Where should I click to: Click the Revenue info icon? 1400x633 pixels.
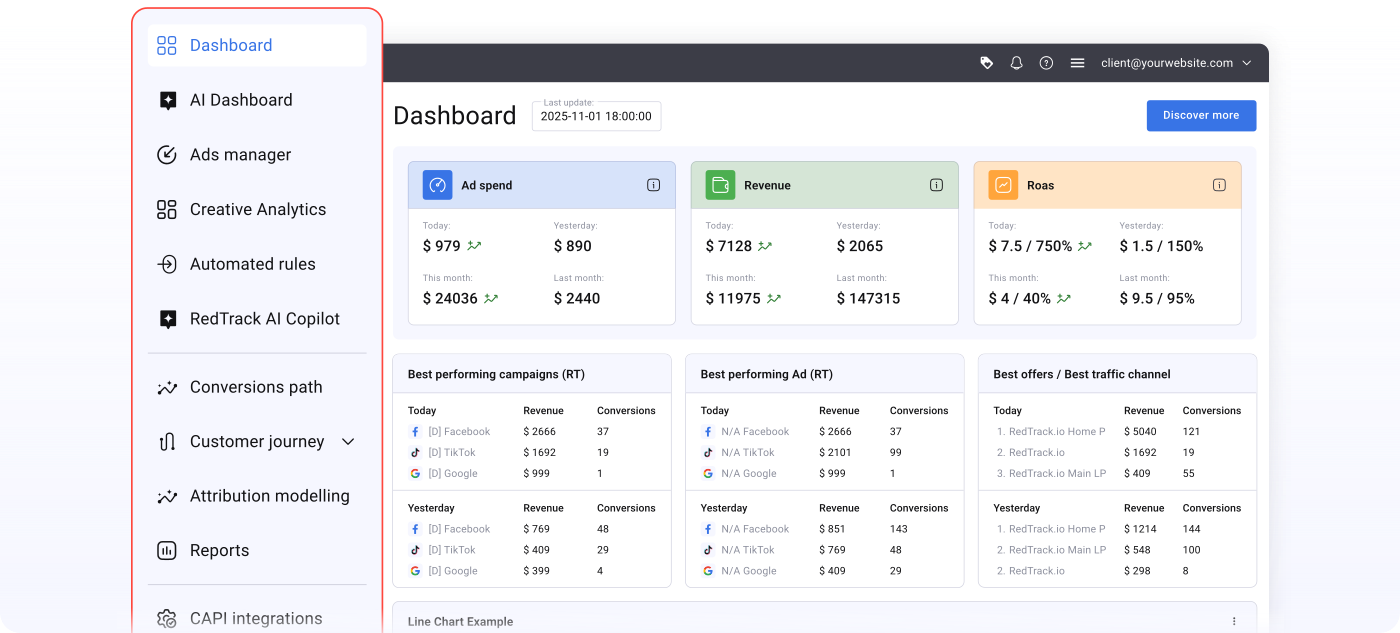click(x=936, y=185)
